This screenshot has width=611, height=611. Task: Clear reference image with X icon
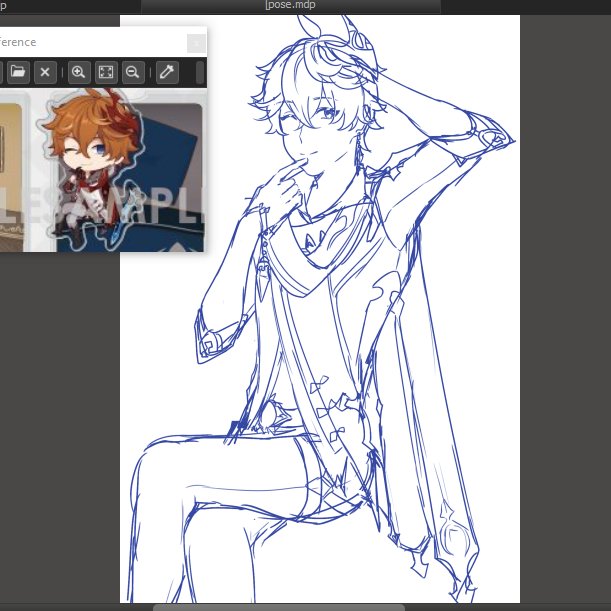pos(45,72)
